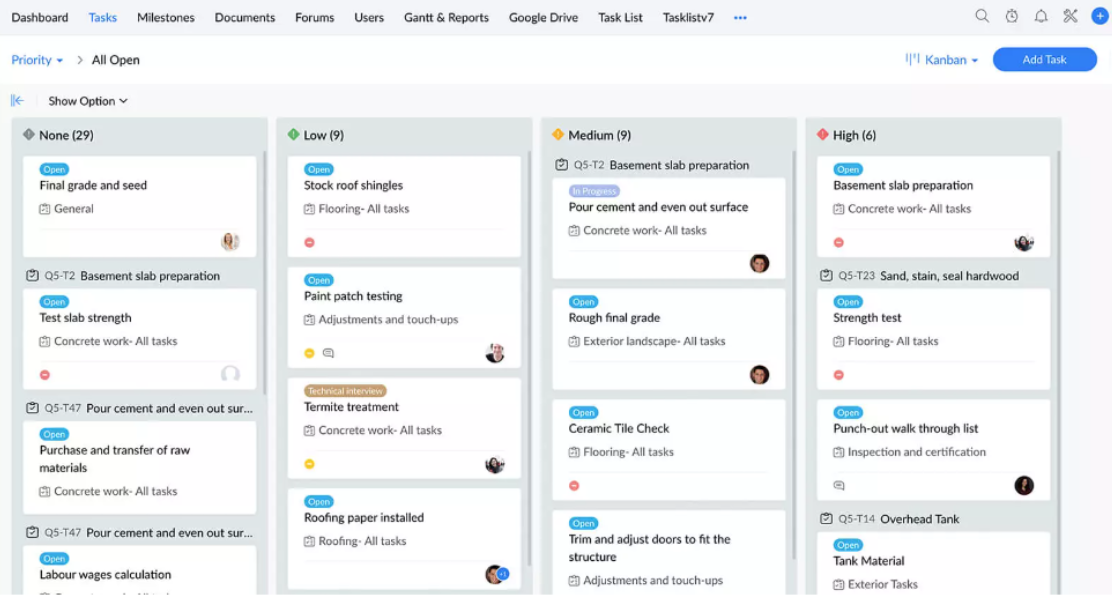Open comment icon on Paint patch testing

coord(328,353)
